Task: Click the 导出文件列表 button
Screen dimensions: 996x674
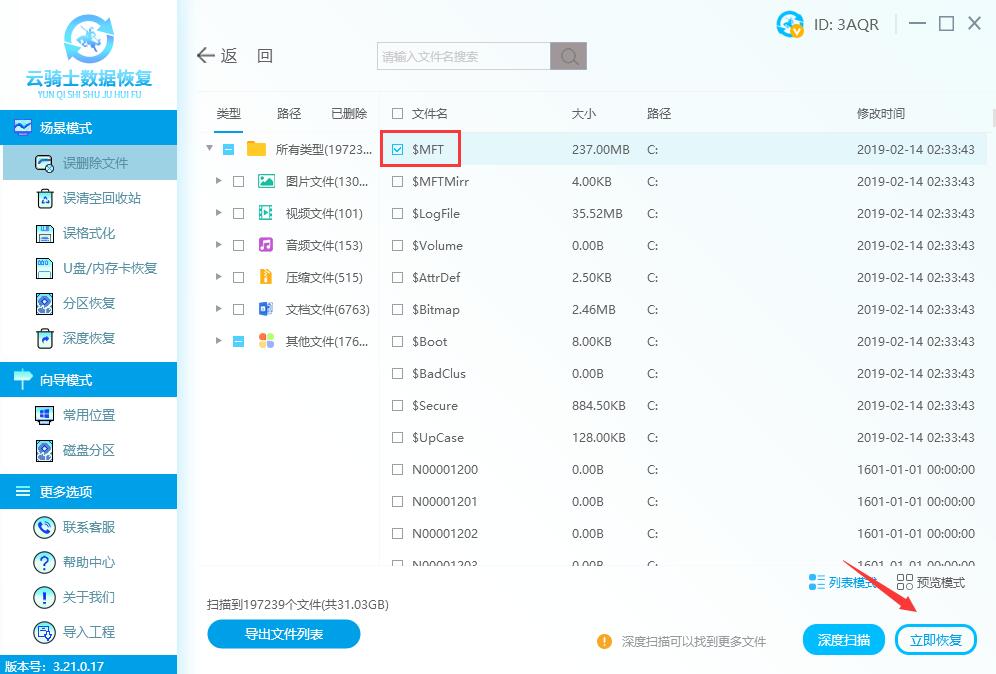Action: tap(284, 633)
